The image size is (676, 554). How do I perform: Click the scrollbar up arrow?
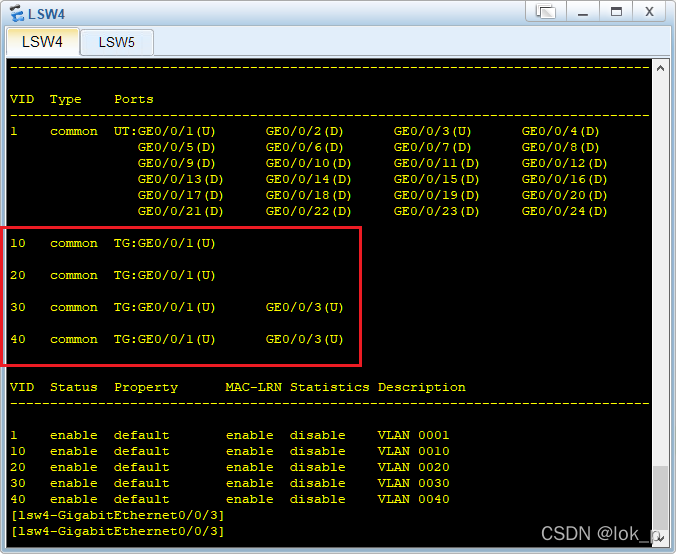660,68
